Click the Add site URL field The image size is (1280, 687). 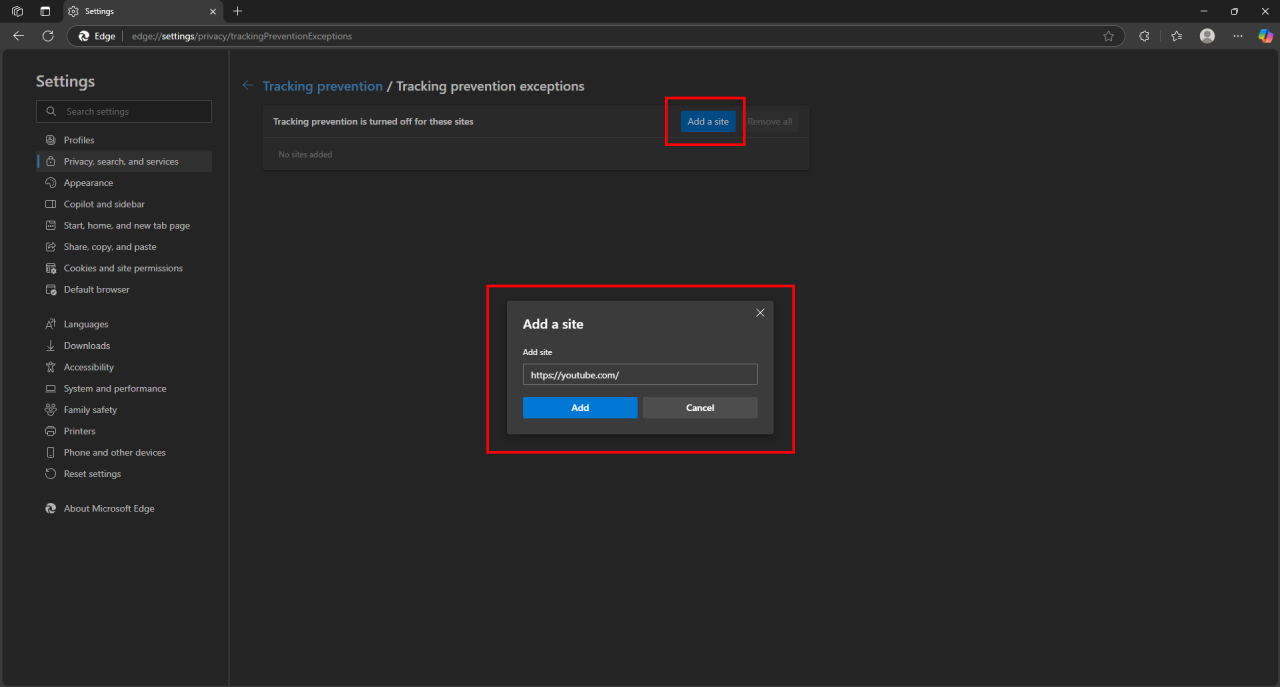(640, 374)
